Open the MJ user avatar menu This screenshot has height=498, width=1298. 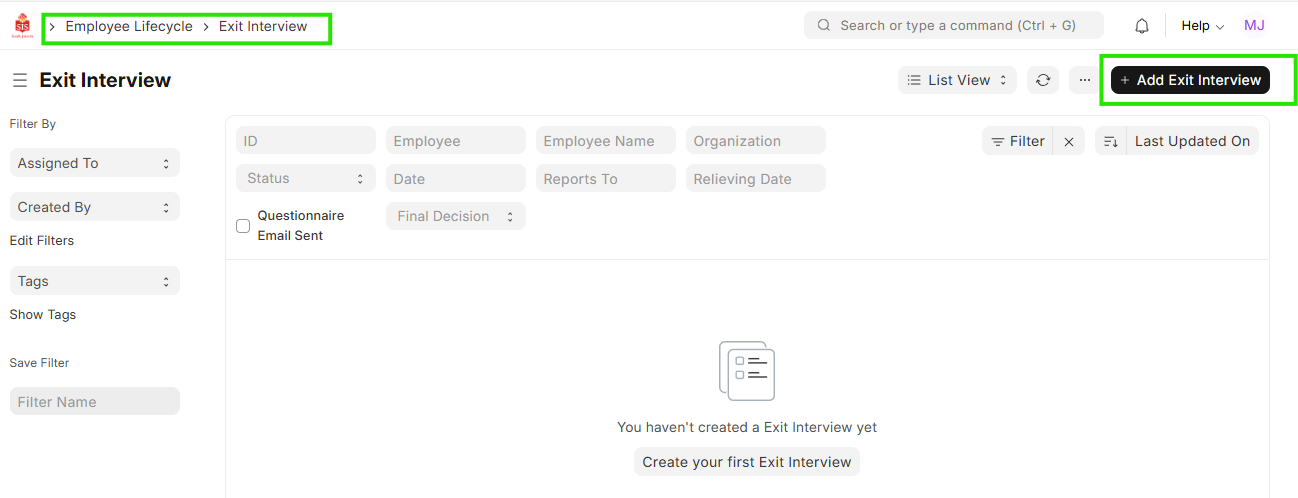coord(1254,26)
